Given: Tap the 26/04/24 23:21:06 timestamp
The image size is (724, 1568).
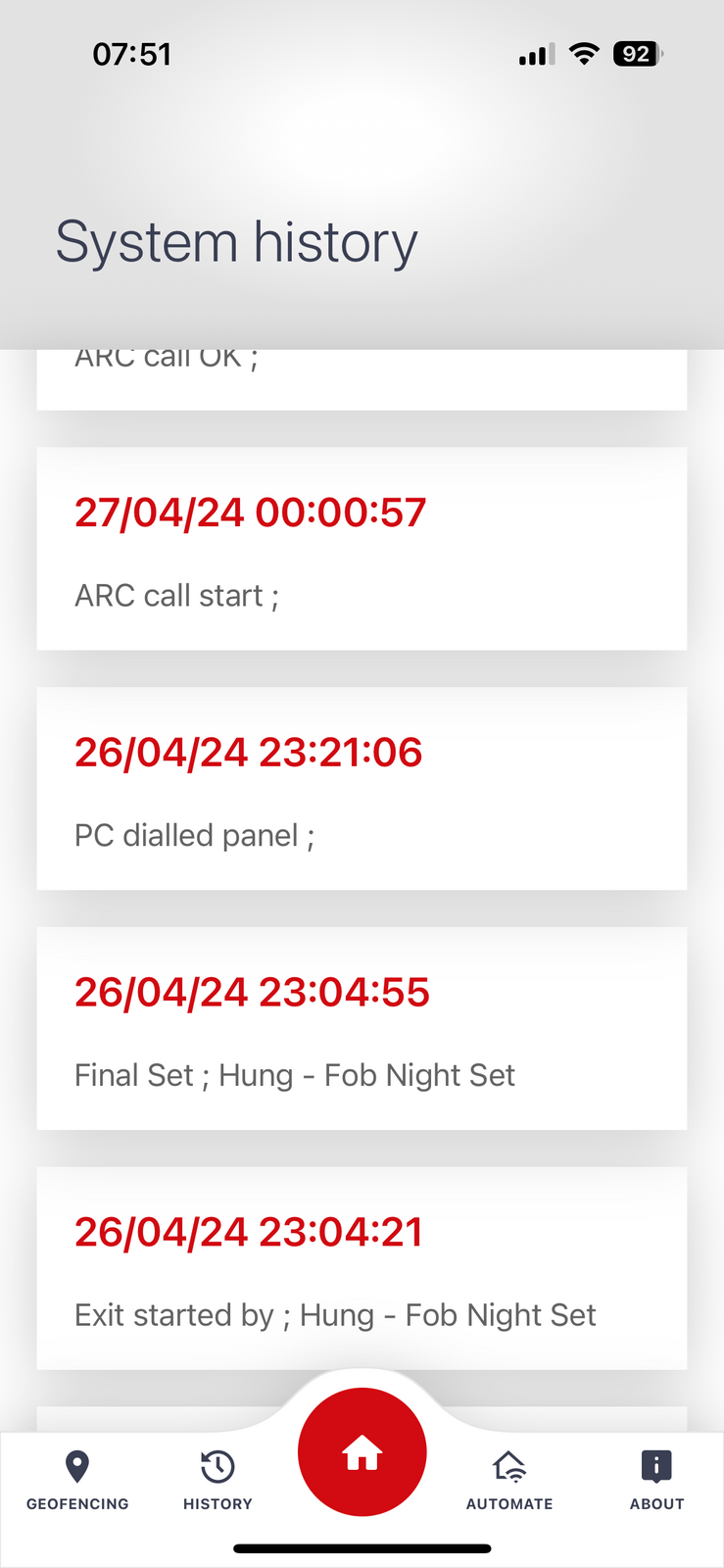Looking at the screenshot, I should [x=249, y=753].
